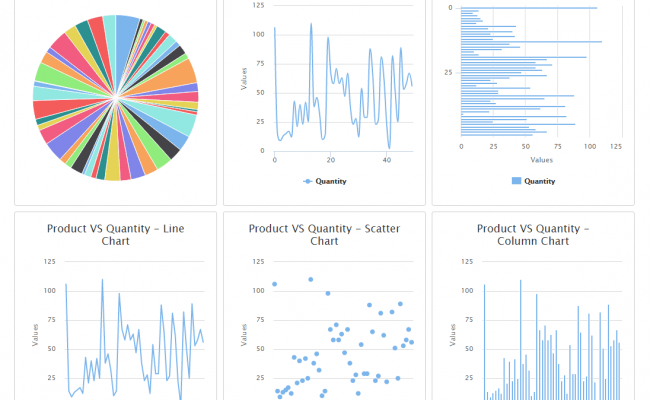Click the Values axis title of the Line Chart
Screen dimensions: 650x400
[35, 335]
